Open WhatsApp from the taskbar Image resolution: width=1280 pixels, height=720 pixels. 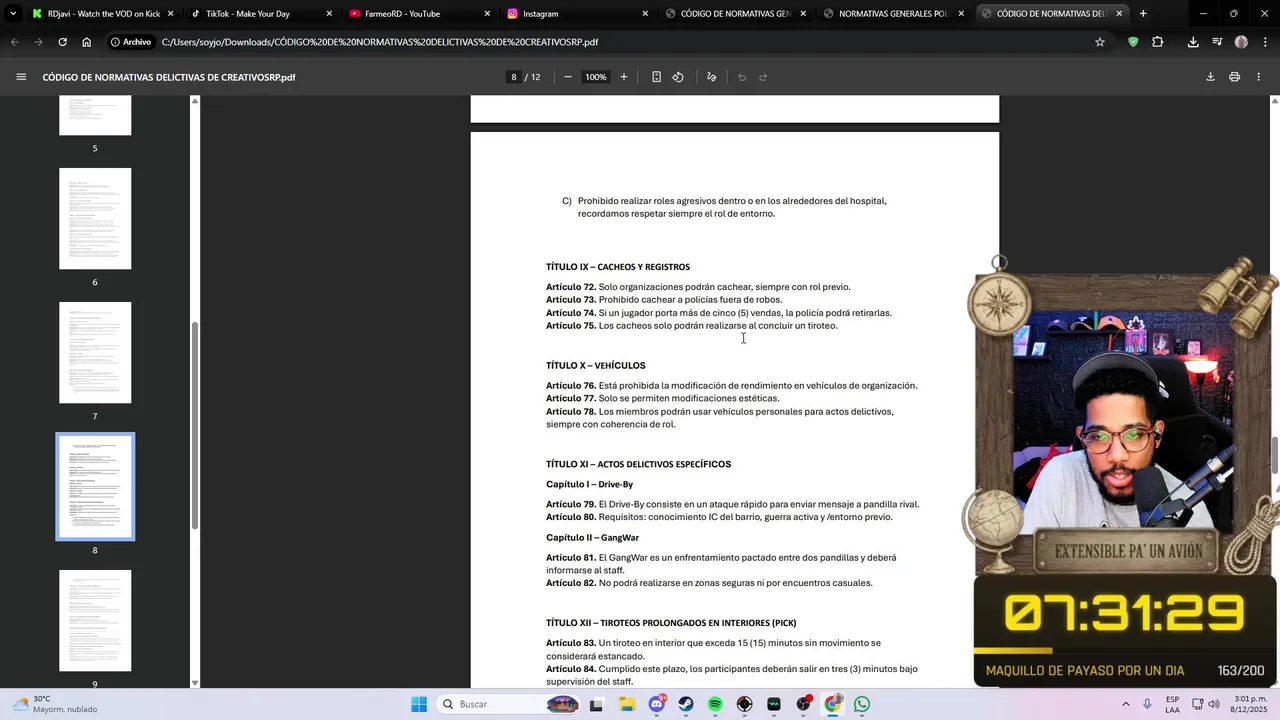click(862, 704)
